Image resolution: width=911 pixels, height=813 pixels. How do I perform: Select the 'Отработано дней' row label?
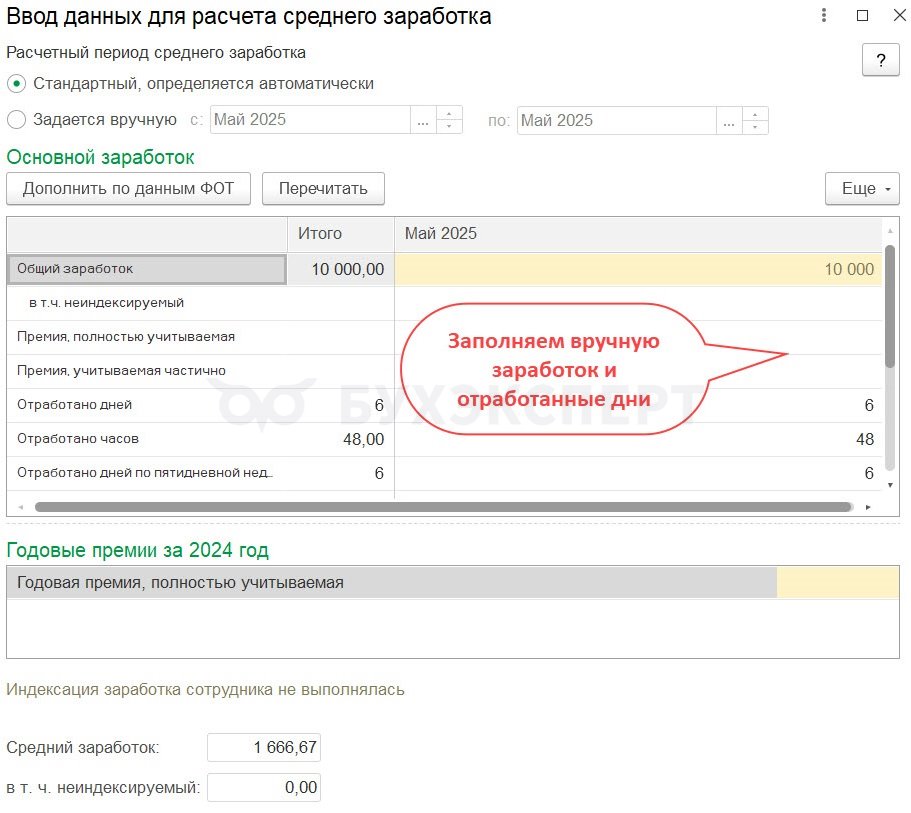[74, 405]
